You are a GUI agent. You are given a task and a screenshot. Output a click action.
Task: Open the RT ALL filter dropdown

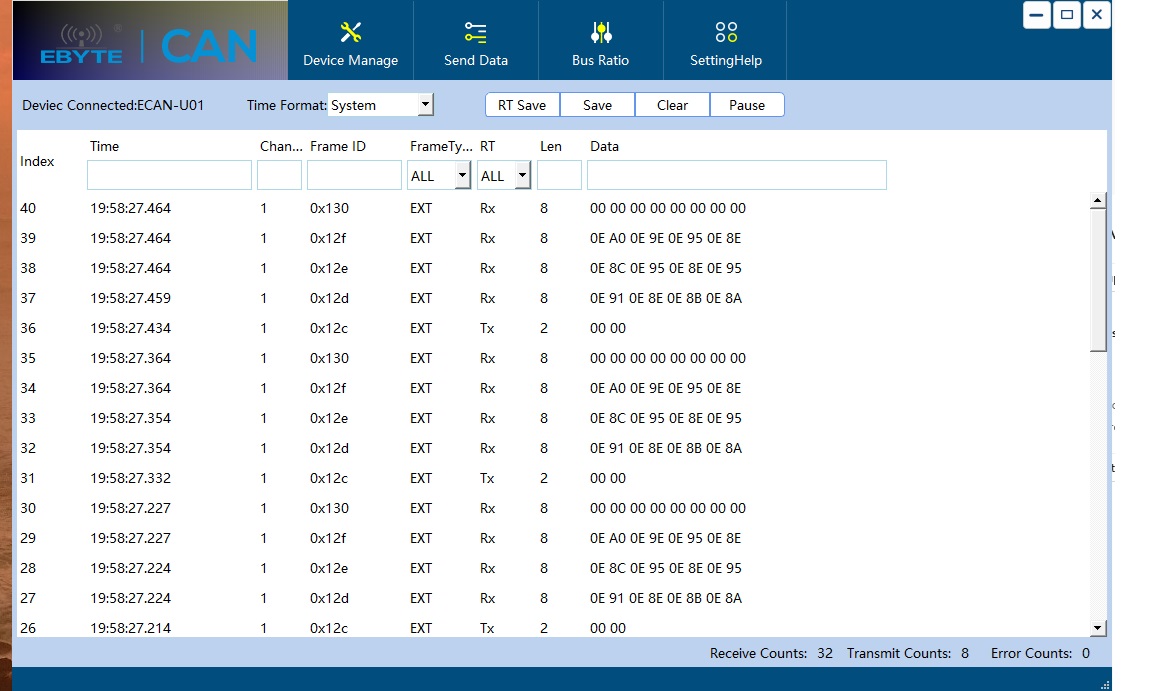point(522,176)
